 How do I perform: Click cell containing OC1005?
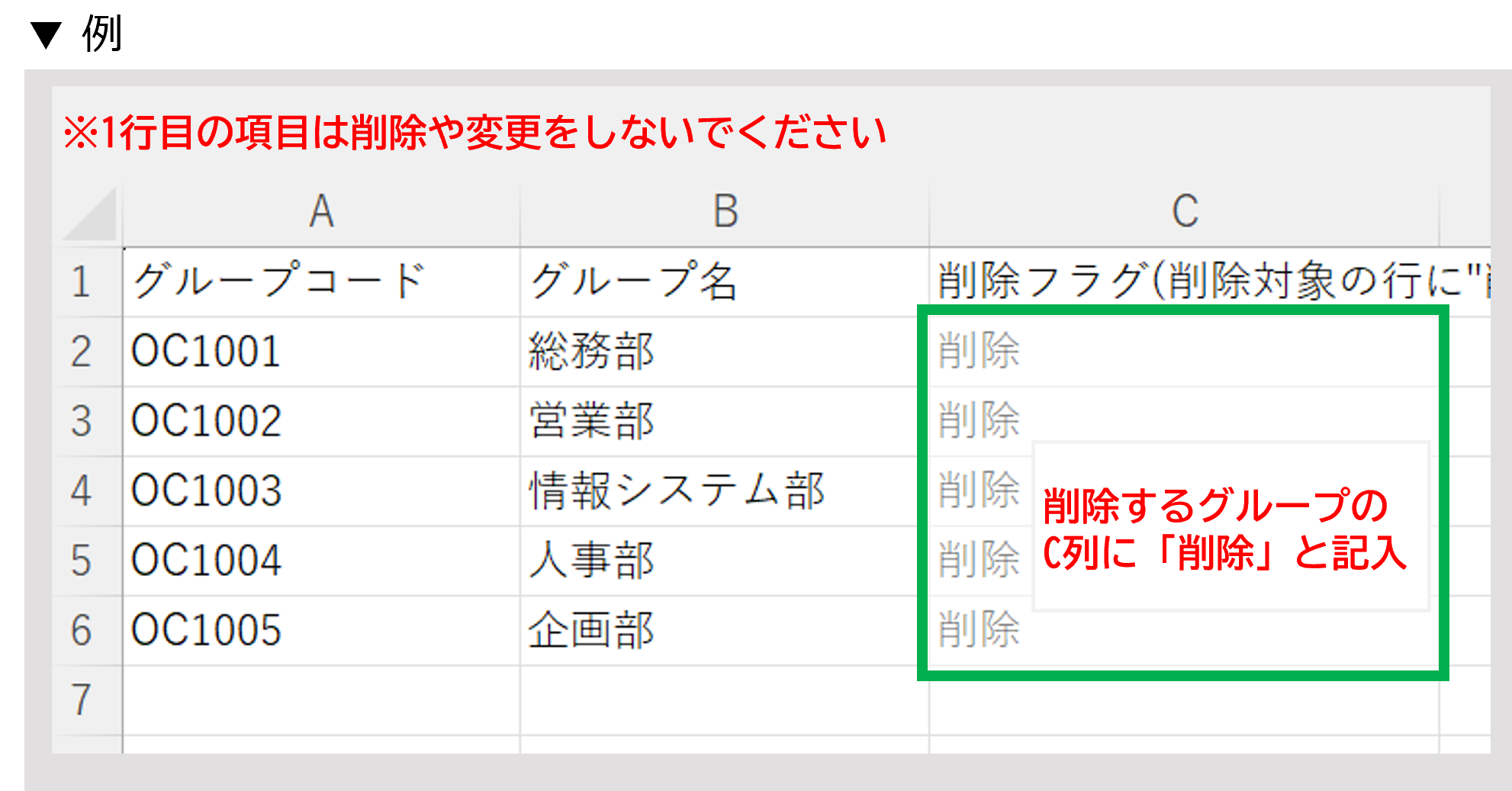pos(320,631)
